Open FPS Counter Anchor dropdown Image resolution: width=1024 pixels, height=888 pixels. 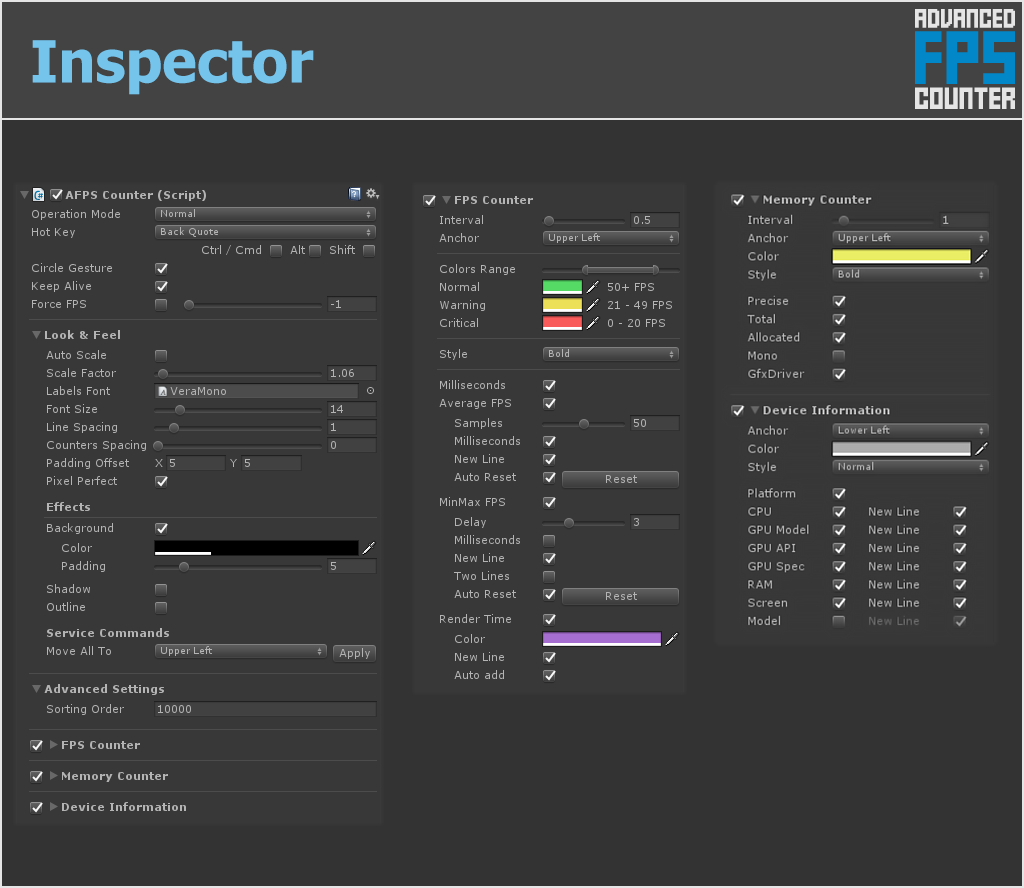pyautogui.click(x=611, y=238)
